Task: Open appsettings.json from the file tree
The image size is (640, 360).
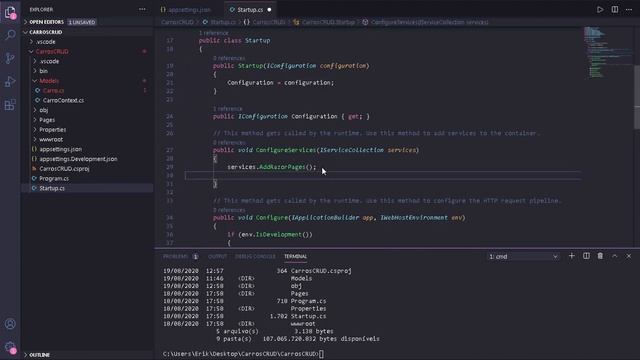Action: click(87, 149)
